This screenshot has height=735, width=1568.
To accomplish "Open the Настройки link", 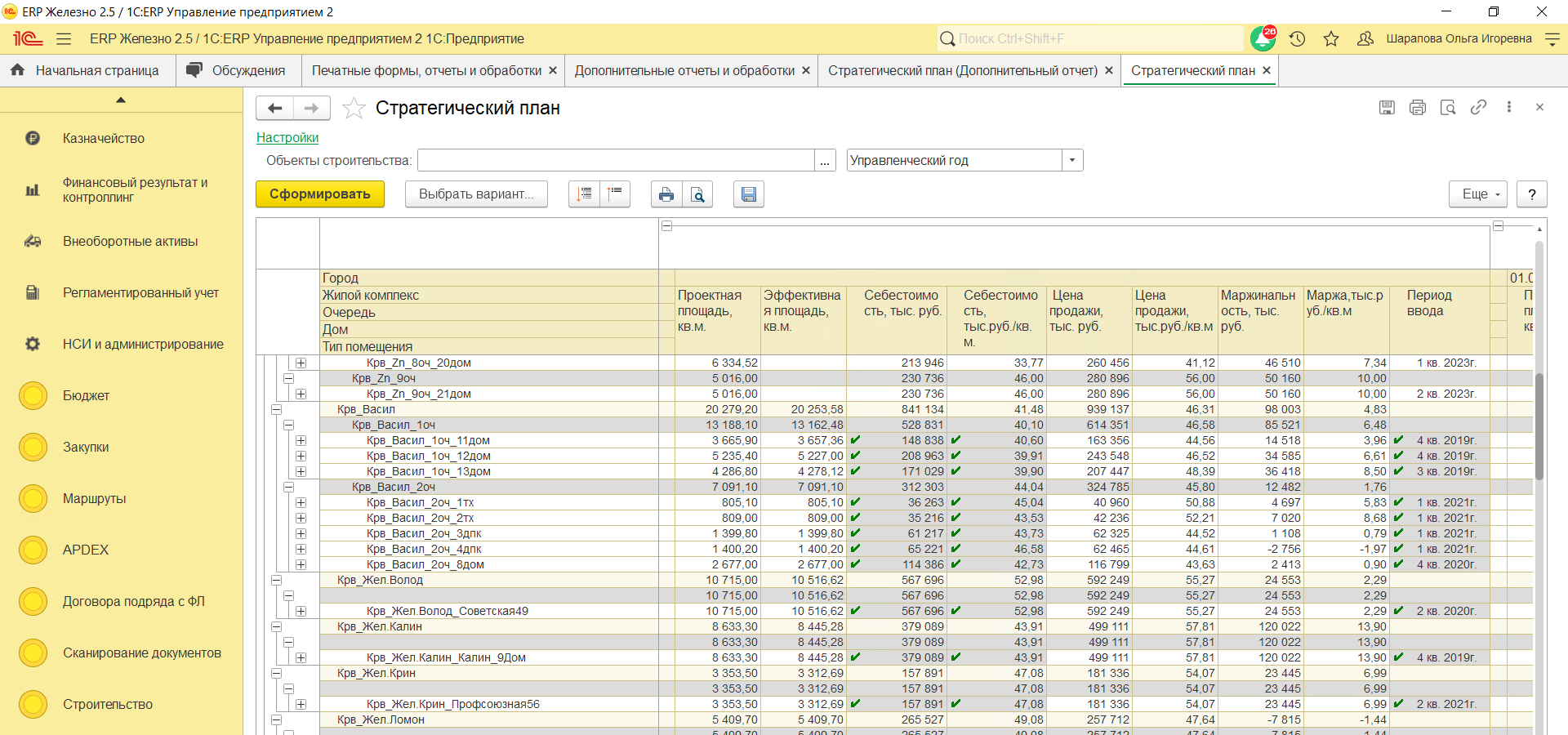I will [287, 138].
